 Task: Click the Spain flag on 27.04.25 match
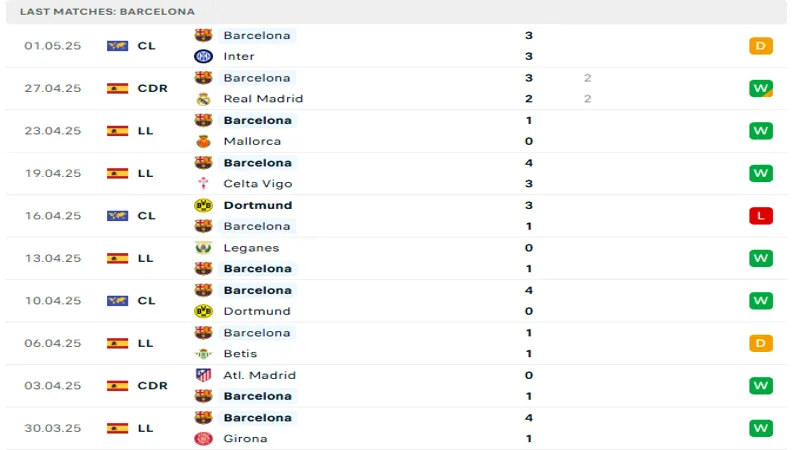point(118,88)
